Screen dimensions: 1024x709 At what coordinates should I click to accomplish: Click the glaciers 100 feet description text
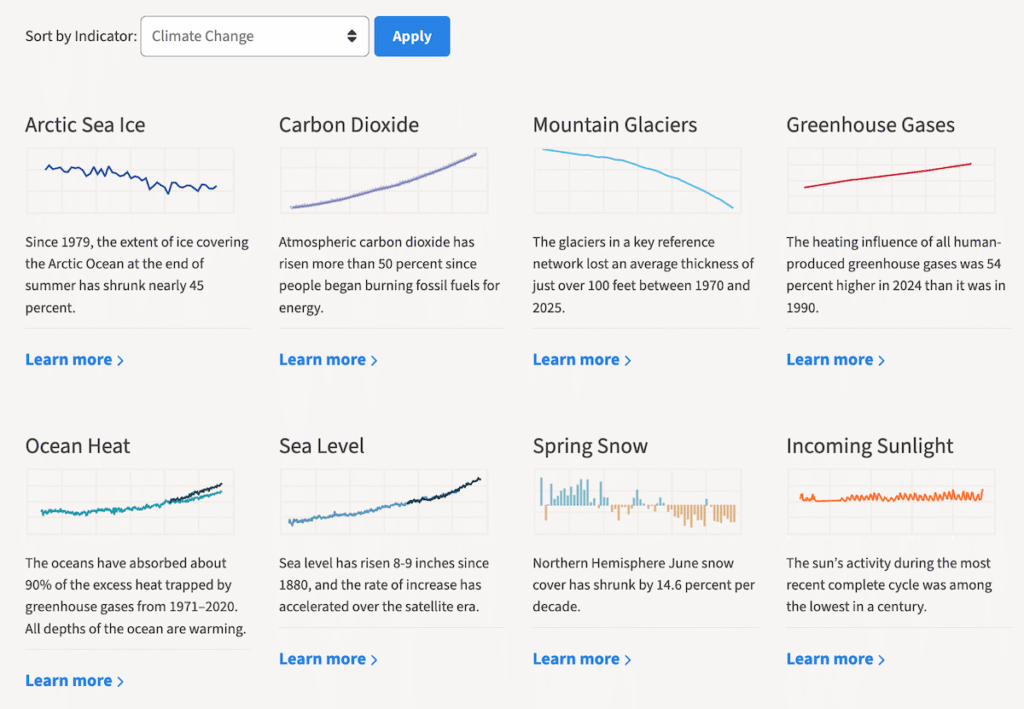pyautogui.click(x=643, y=275)
